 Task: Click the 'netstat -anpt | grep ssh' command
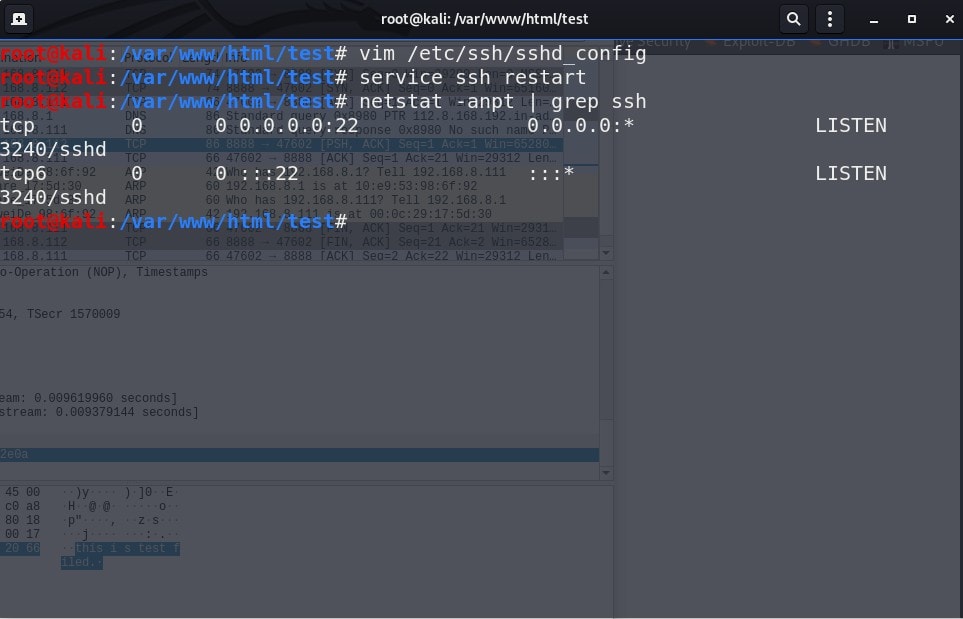(502, 101)
